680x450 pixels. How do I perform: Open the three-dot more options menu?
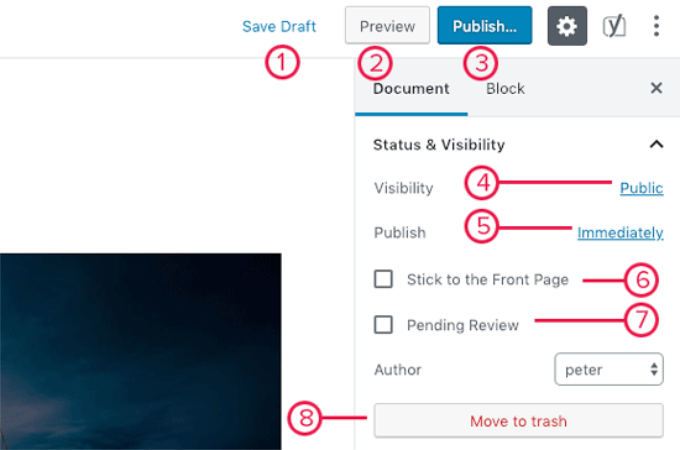pos(656,26)
